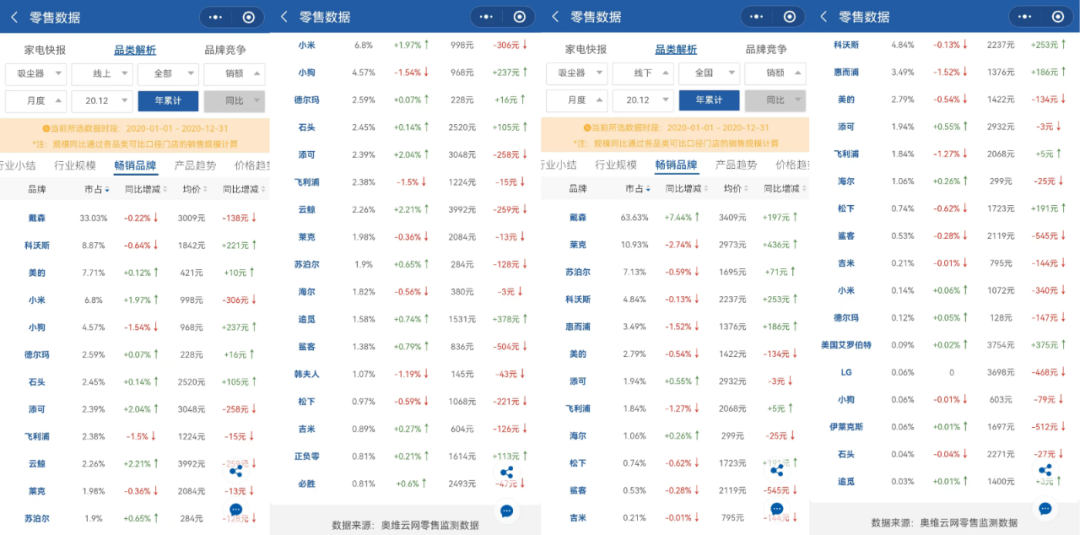
Task: Open 价格趋势 sub-tab on 线下 screen
Action: (x=792, y=165)
